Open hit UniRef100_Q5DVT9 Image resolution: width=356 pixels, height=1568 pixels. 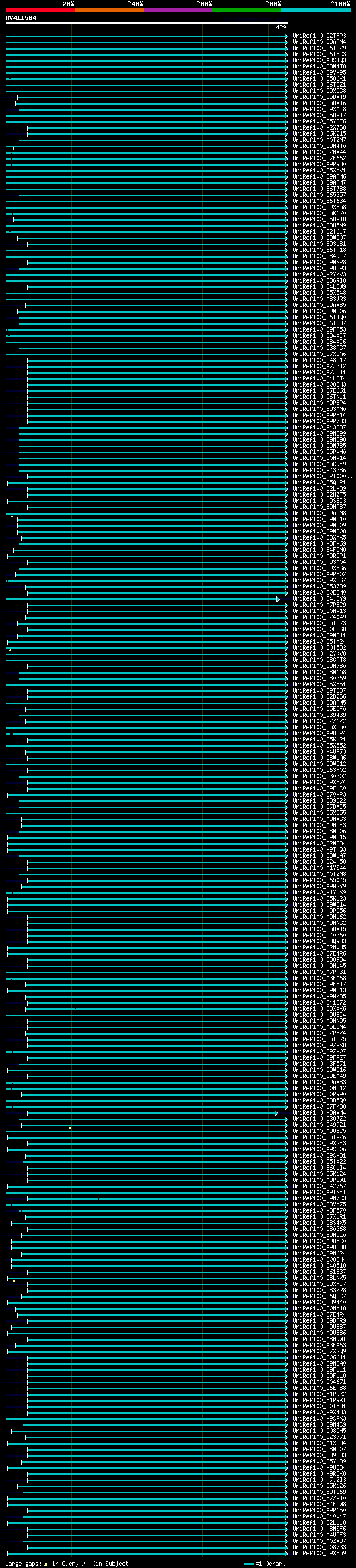(x=319, y=97)
